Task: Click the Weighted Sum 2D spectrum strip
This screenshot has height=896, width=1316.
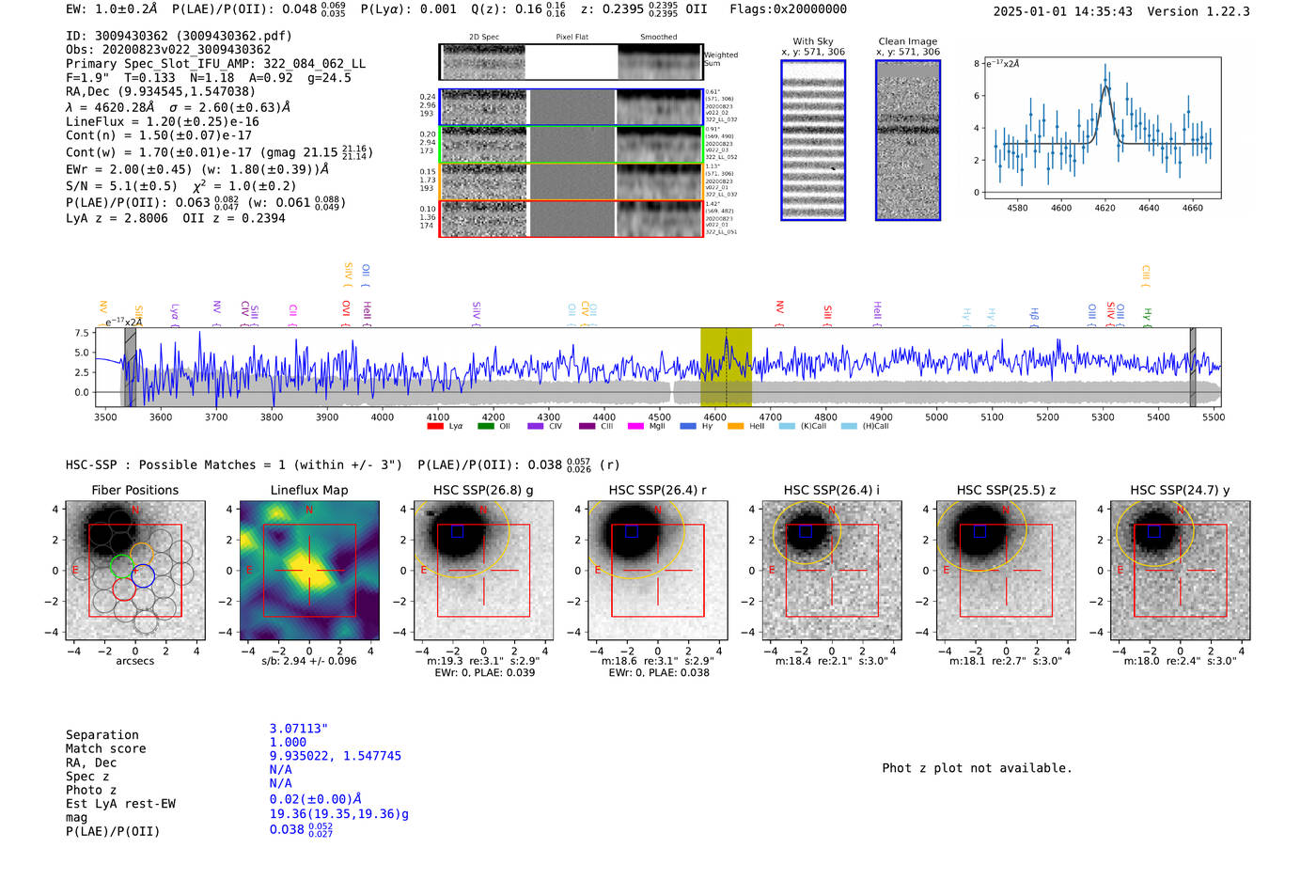Action: tap(572, 61)
